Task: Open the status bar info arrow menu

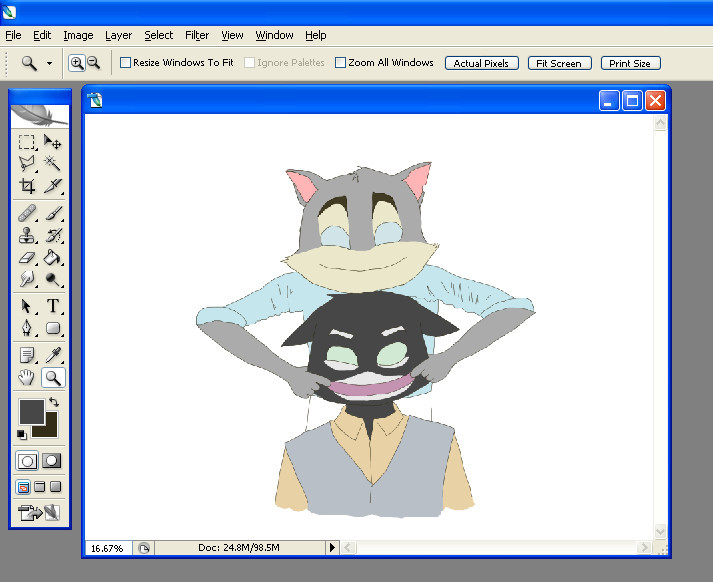Action: pyautogui.click(x=332, y=547)
